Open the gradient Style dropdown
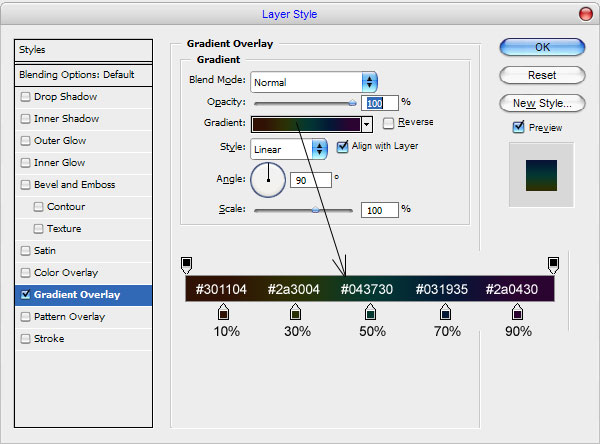The image size is (600, 444). 289,149
